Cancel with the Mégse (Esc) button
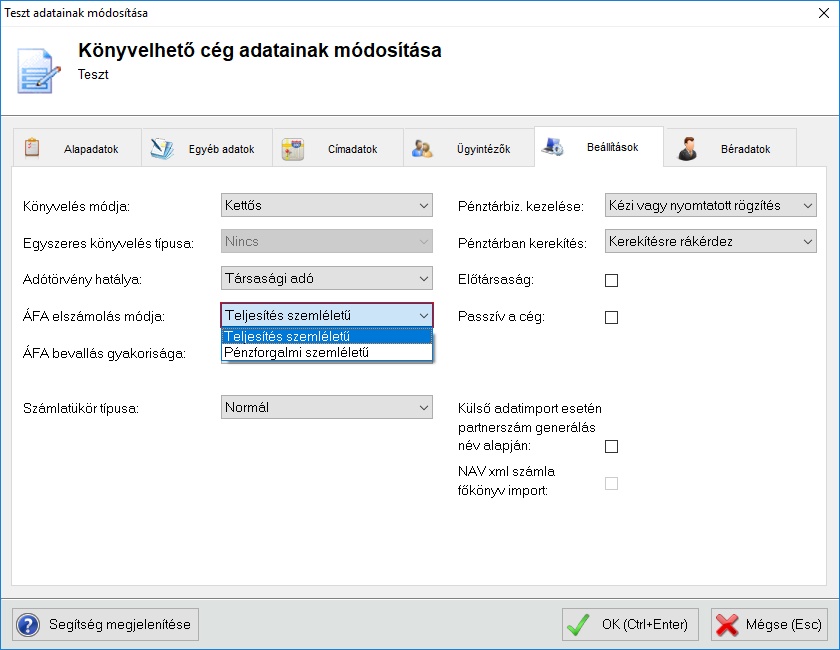 (769, 625)
